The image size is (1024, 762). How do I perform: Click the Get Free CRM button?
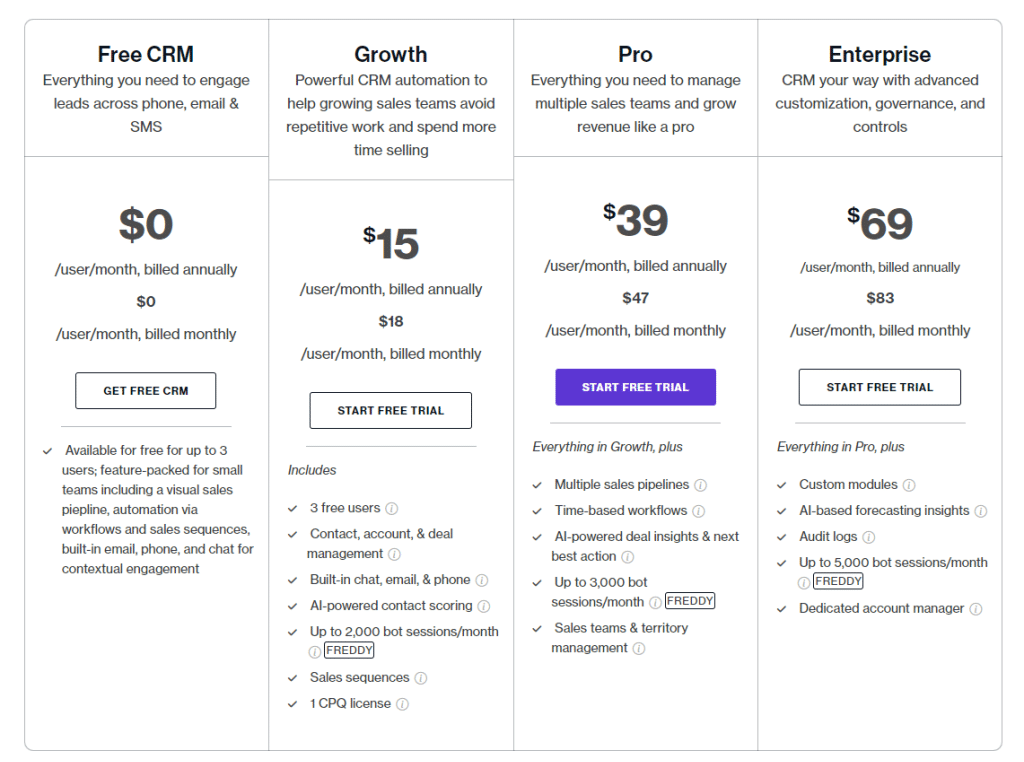tap(146, 390)
